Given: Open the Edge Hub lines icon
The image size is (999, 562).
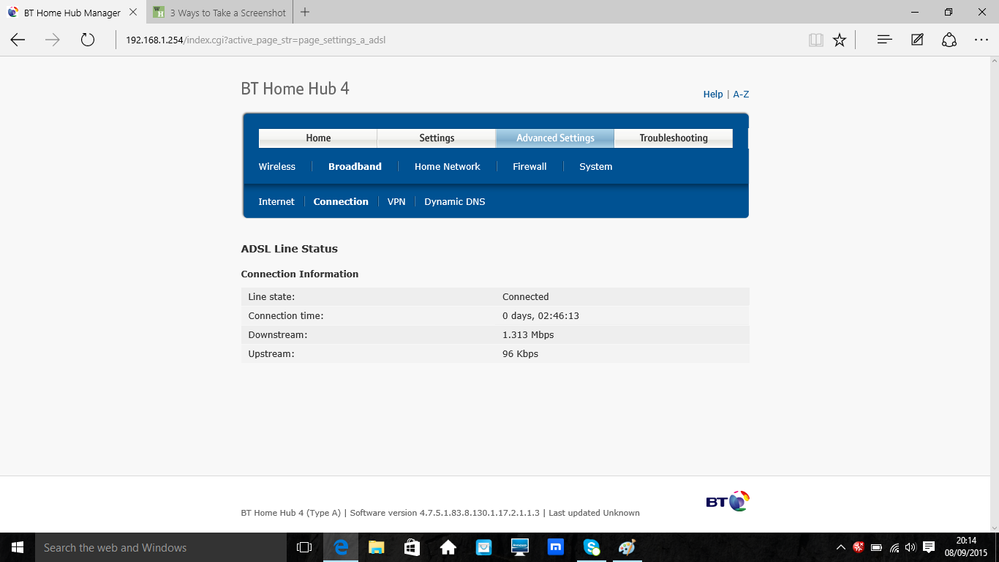Looking at the screenshot, I should click(884, 40).
